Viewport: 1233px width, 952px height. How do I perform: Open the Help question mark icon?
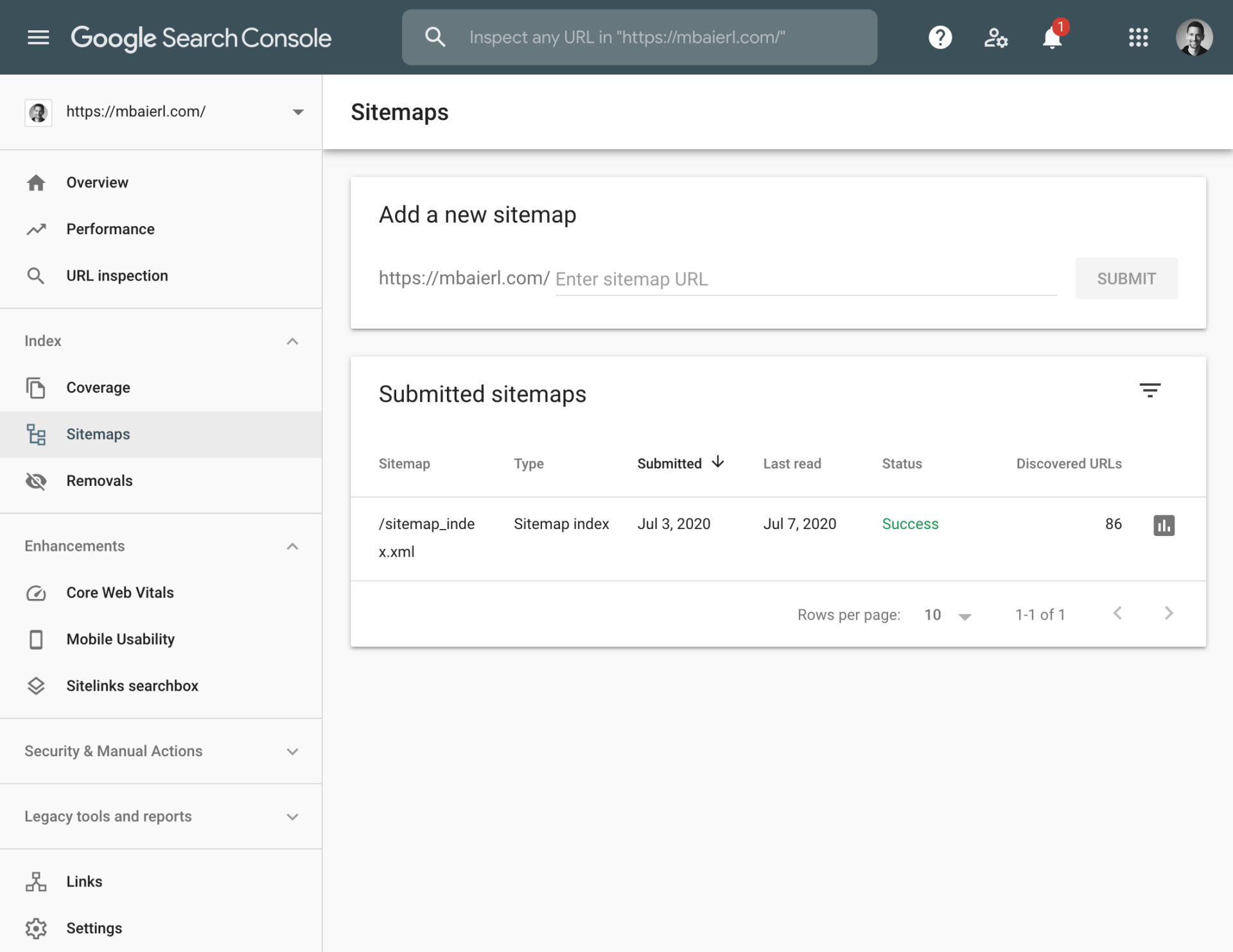[x=940, y=37]
